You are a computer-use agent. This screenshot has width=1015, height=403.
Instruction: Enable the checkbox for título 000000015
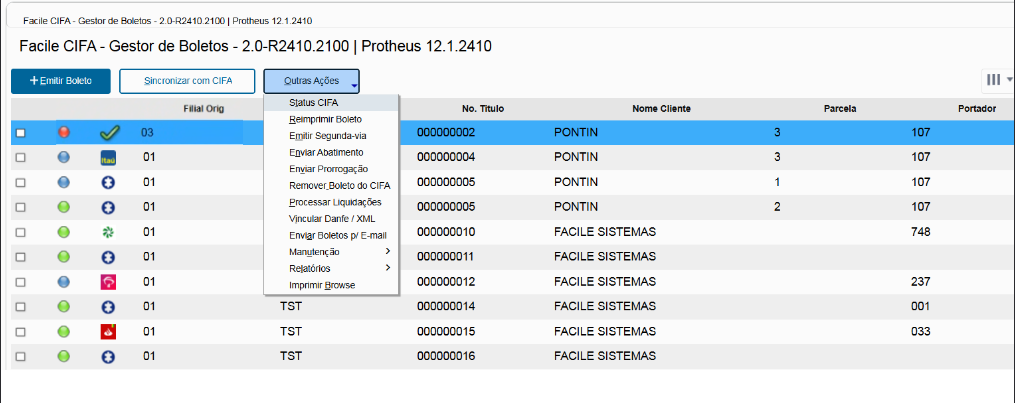point(21,332)
